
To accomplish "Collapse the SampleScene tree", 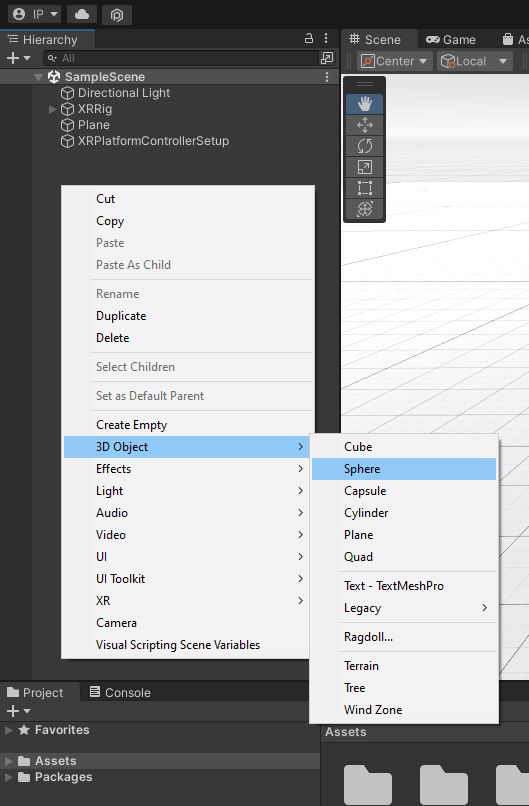I will (38, 77).
